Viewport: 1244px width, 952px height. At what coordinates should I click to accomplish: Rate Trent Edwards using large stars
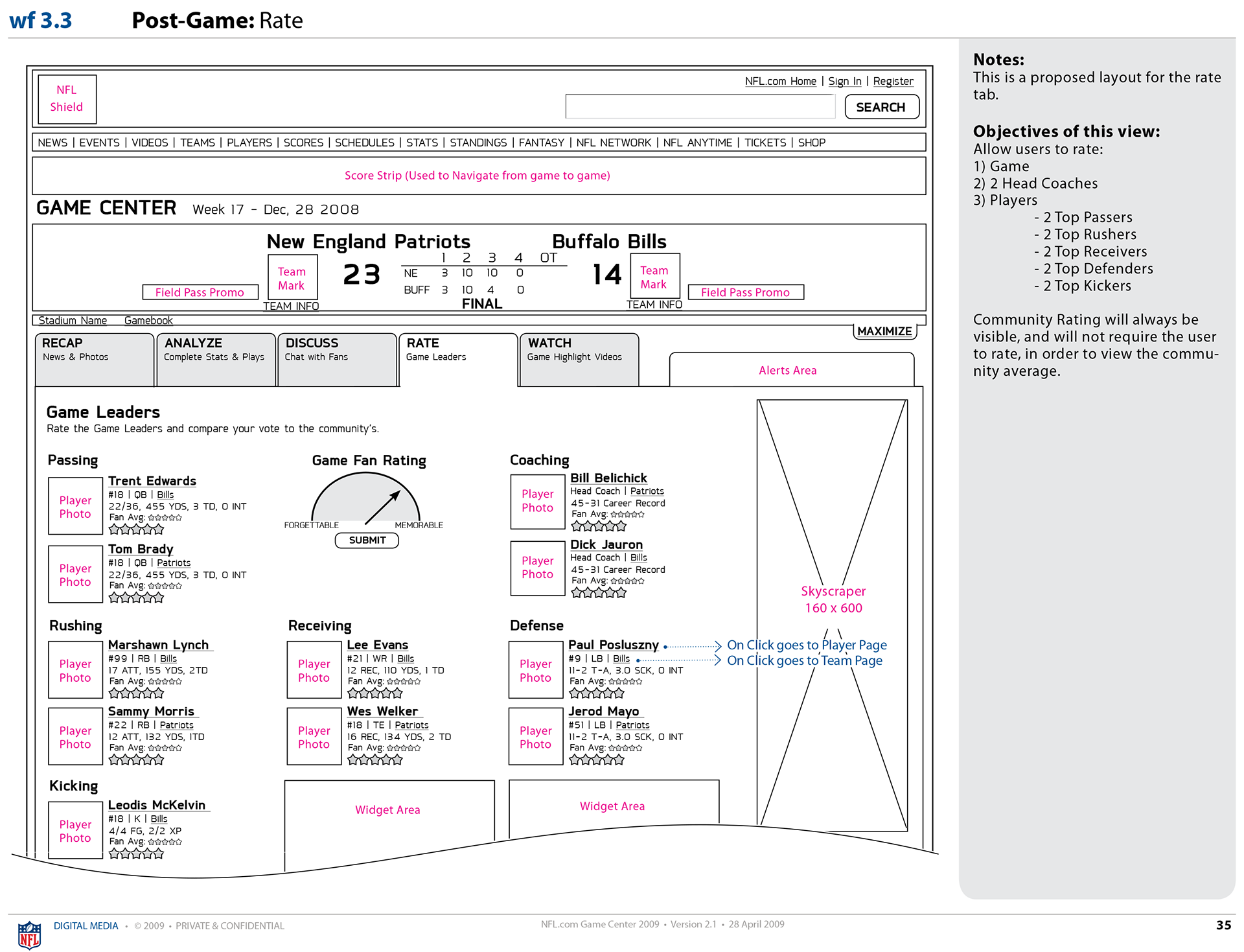pos(136,529)
